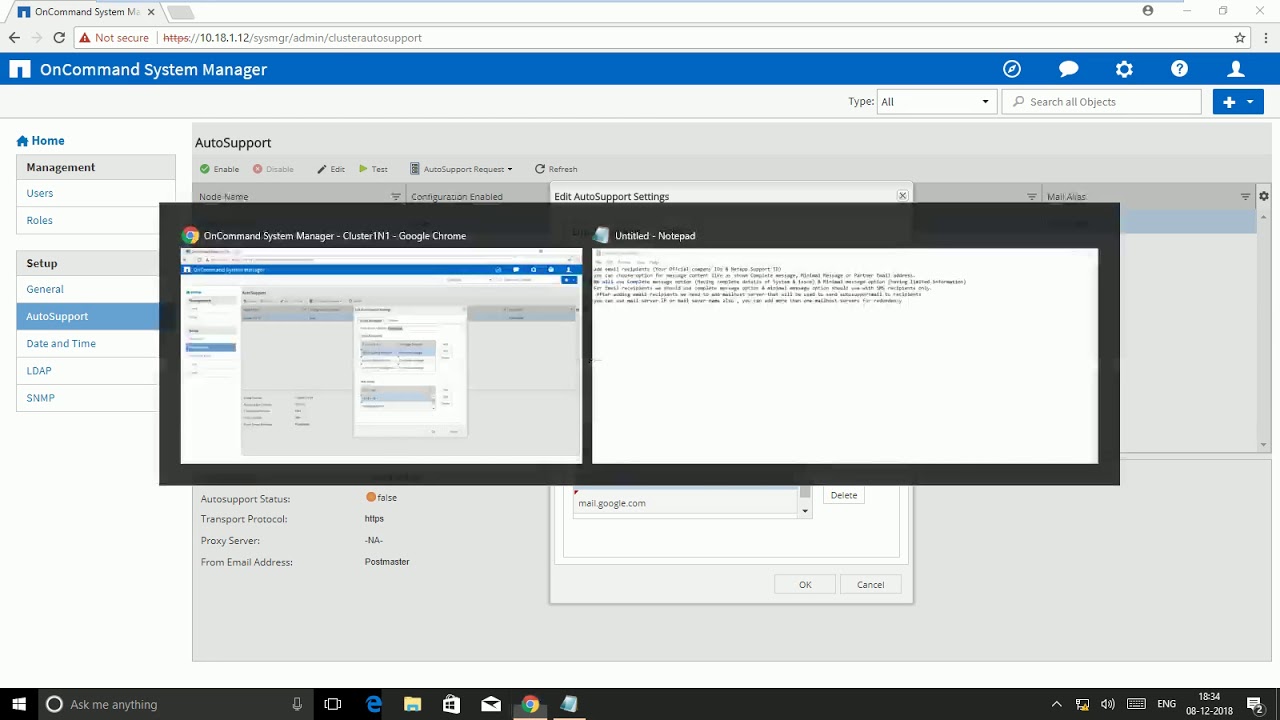Open the Windows Start menu
1280x720 pixels.
coord(18,704)
